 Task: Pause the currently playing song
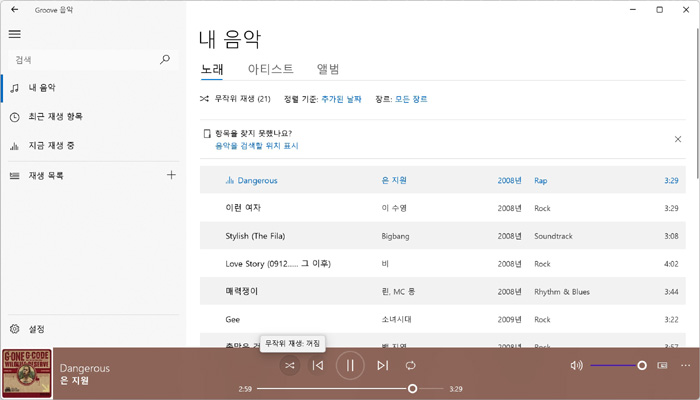[350, 366]
